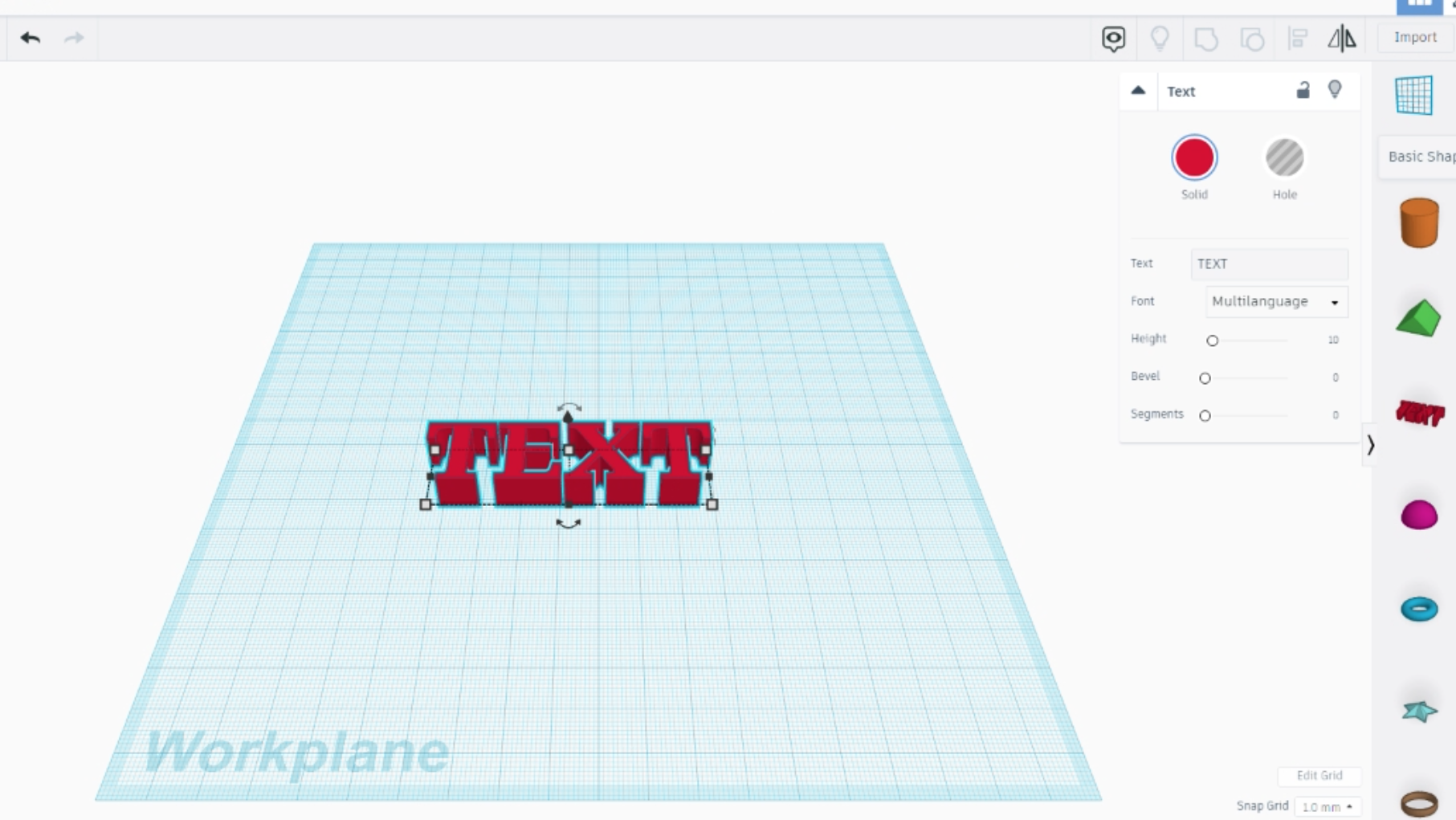1456x820 pixels.
Task: Open the Basic Shapes category dropdown
Action: point(1419,157)
